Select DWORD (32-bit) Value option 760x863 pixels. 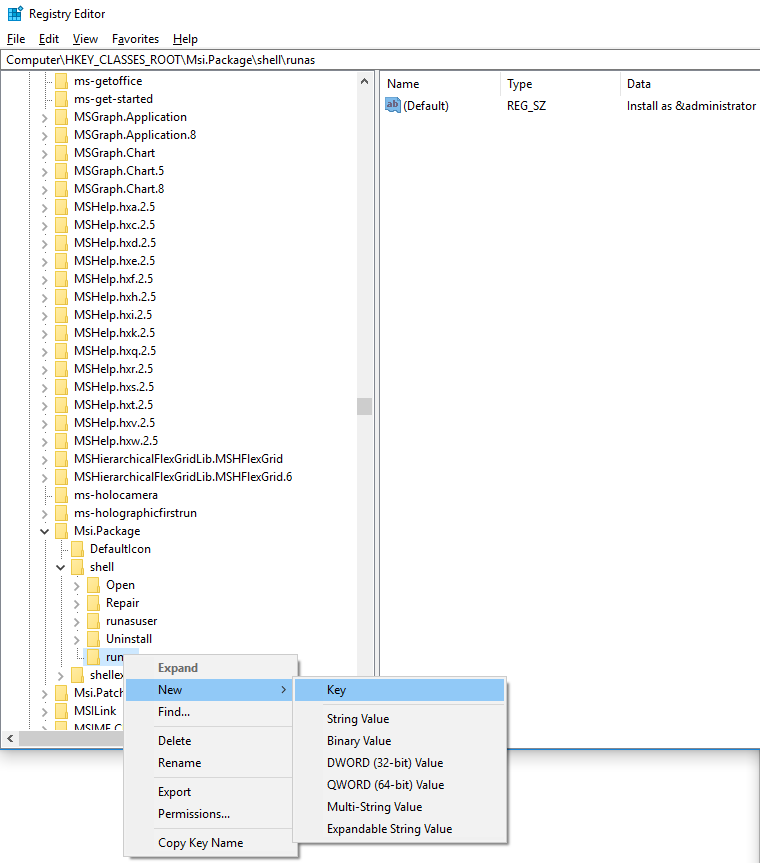click(384, 763)
